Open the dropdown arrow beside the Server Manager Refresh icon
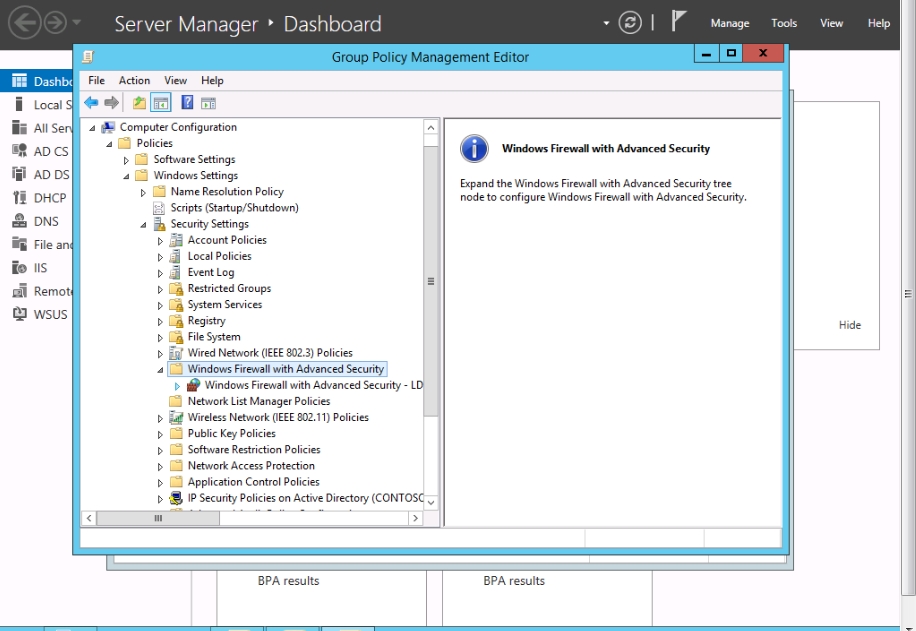Viewport: 916px width, 631px height. pyautogui.click(x=606, y=23)
